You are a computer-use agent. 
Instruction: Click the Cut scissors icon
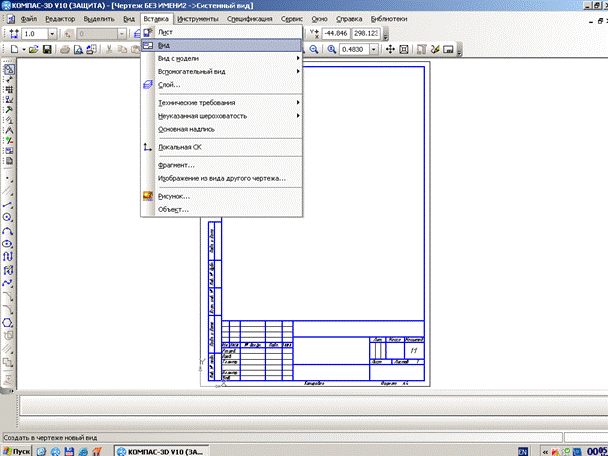tap(109, 50)
